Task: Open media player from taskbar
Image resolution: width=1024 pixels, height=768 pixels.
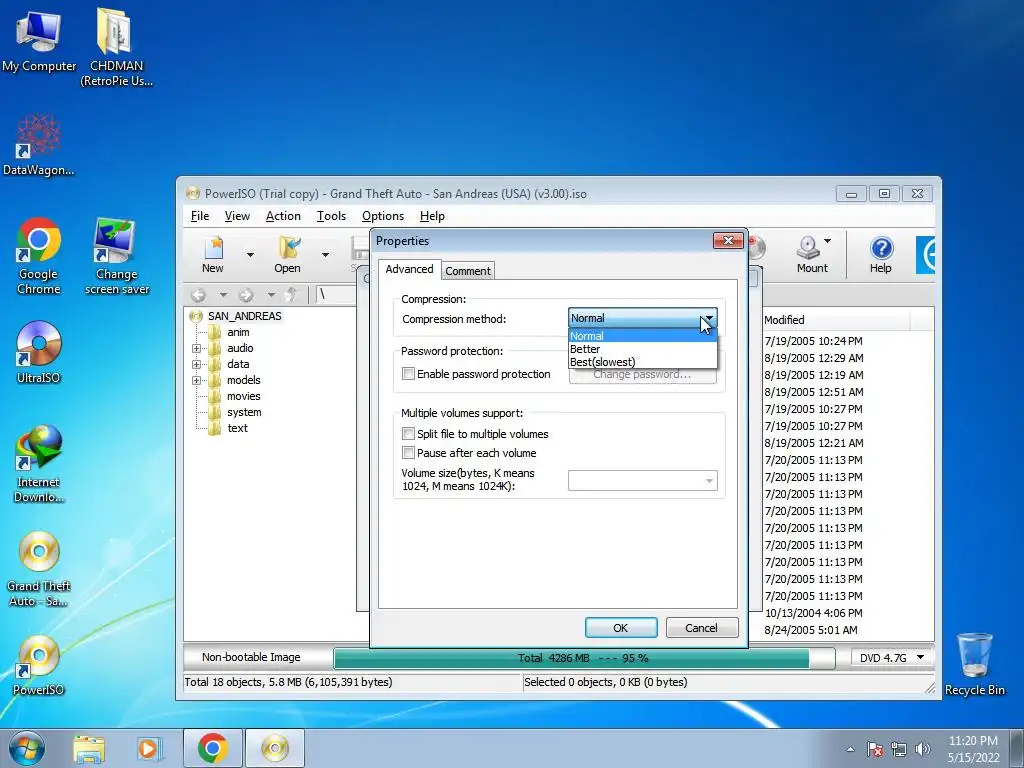Action: click(x=148, y=748)
